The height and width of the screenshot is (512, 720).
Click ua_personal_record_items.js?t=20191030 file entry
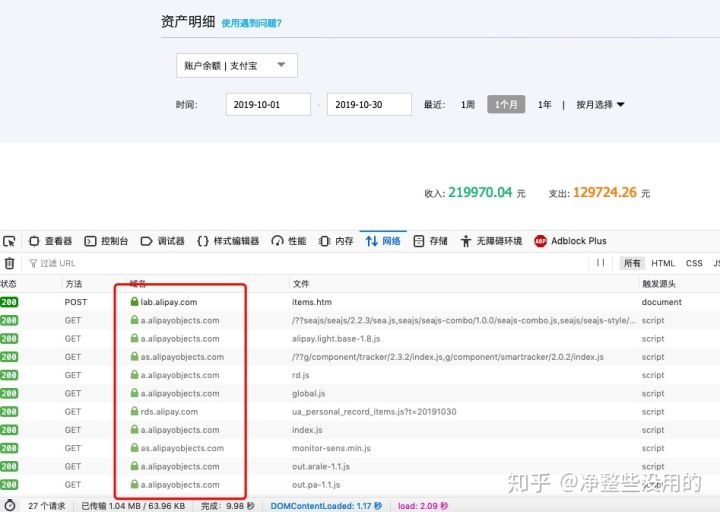click(374, 412)
